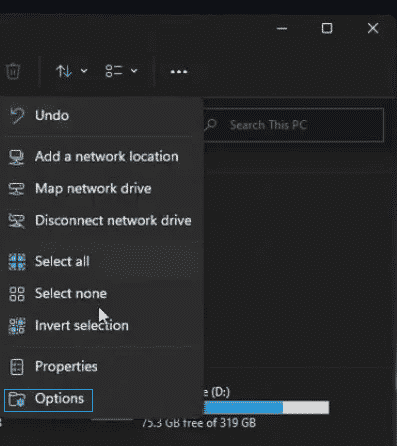Screen dimensions: 397x446
Task: Click the Undo arrow icon
Action: pyautogui.click(x=17, y=115)
